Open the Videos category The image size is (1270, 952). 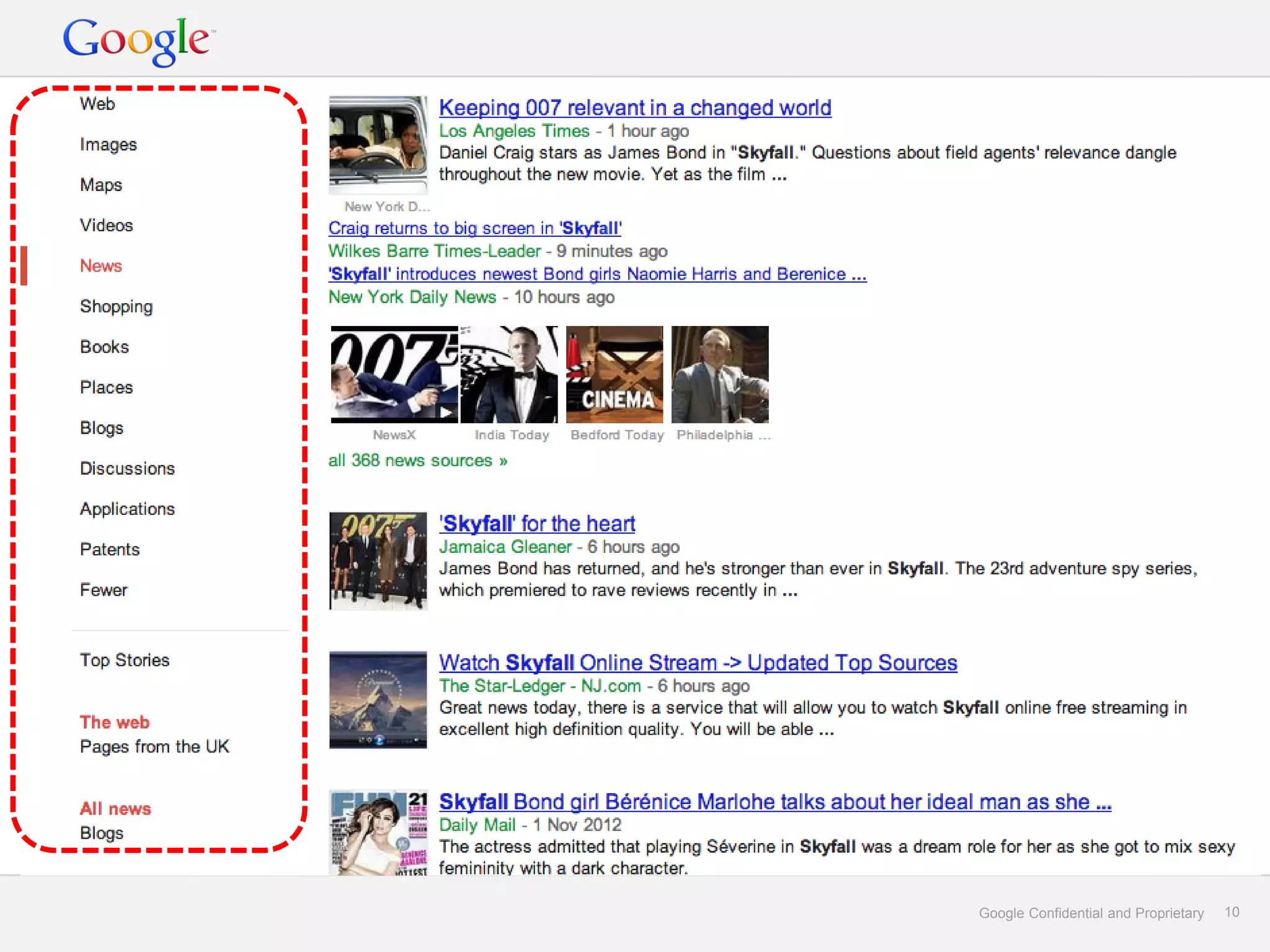pyautogui.click(x=106, y=225)
